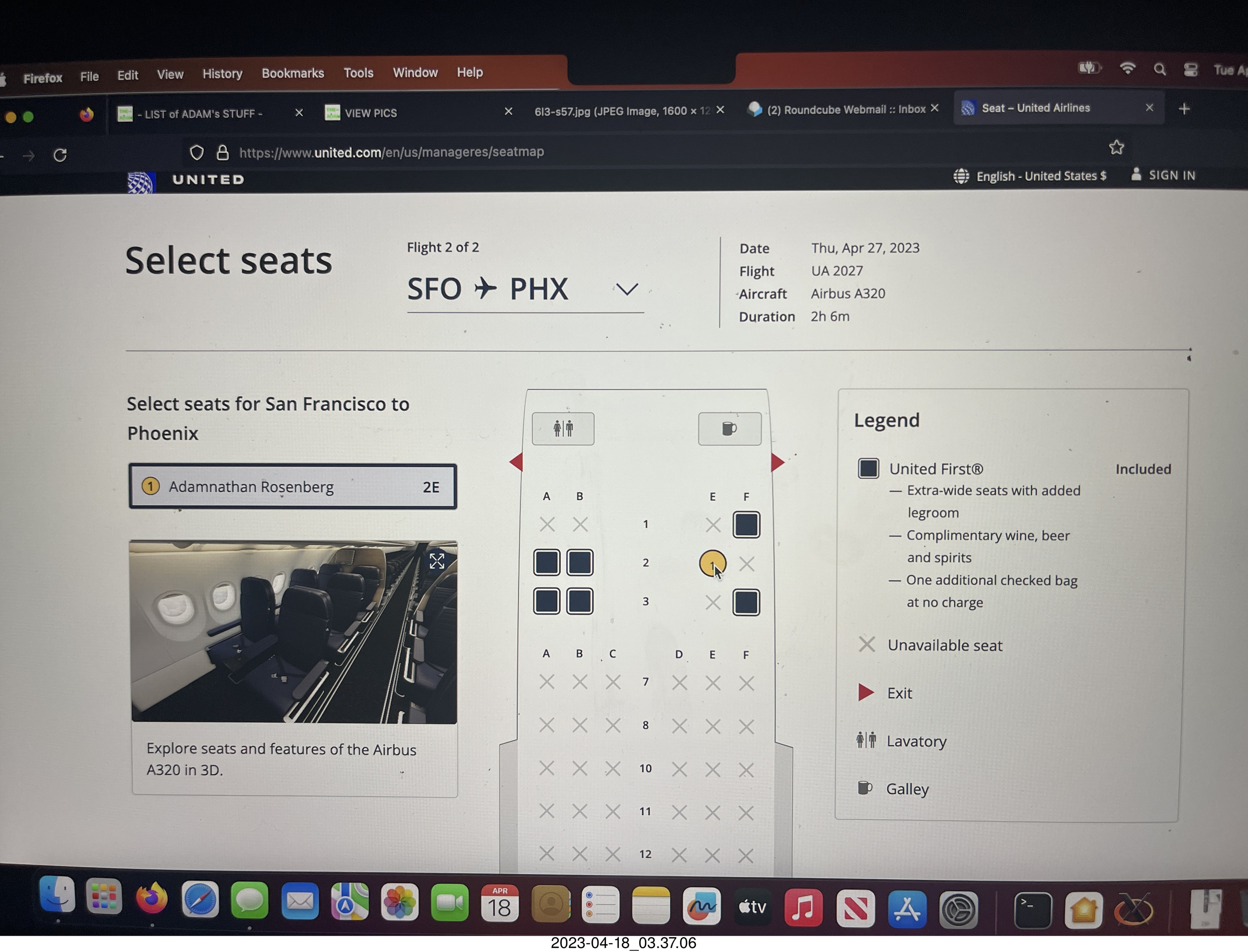The image size is (1248, 952).
Task: Deselect the highlighted seat 2E
Action: click(711, 563)
